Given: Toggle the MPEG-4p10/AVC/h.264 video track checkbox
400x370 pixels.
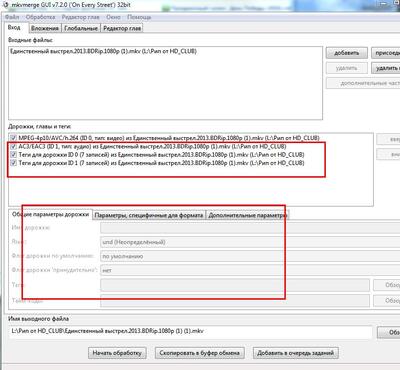Looking at the screenshot, I should coord(13,138).
